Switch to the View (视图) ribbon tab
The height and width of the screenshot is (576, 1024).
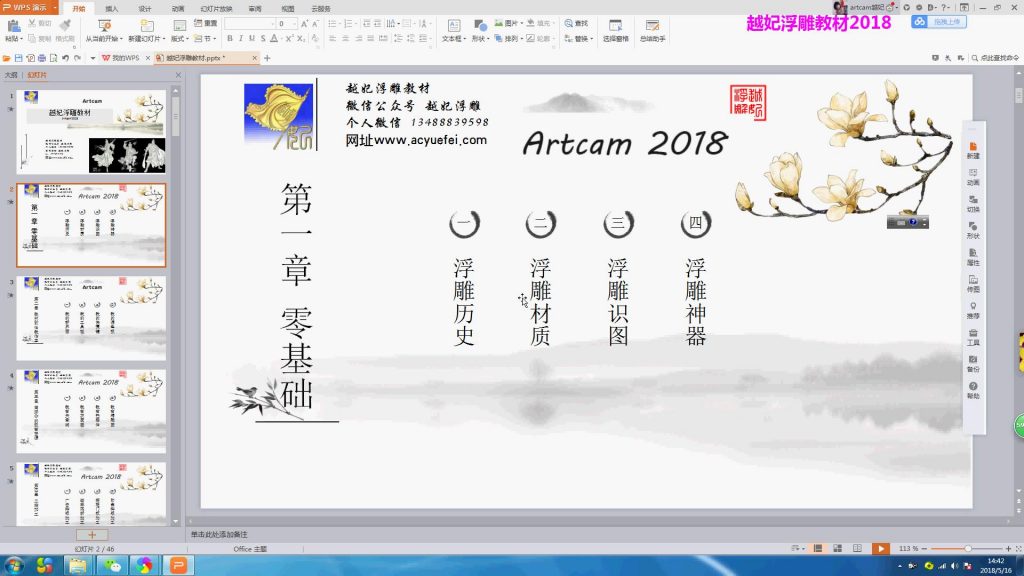287,8
